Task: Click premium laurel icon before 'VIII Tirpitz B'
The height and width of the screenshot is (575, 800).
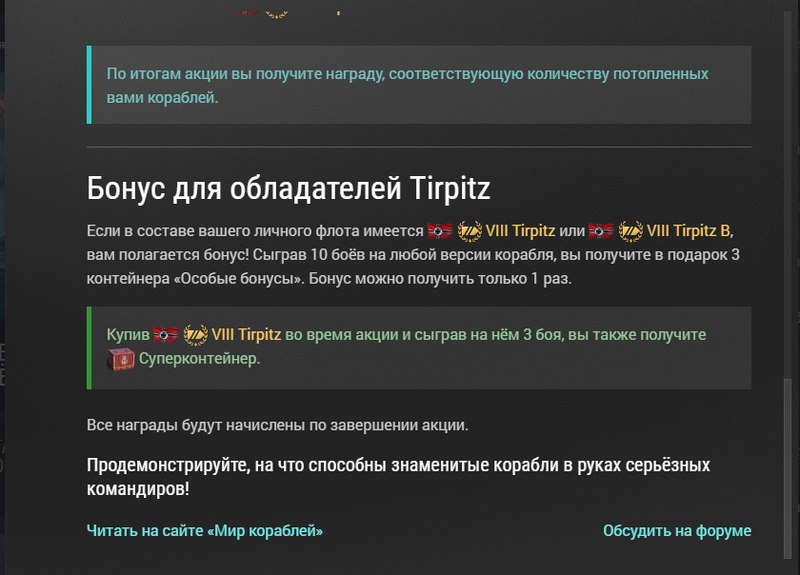Action: pyautogui.click(x=631, y=231)
